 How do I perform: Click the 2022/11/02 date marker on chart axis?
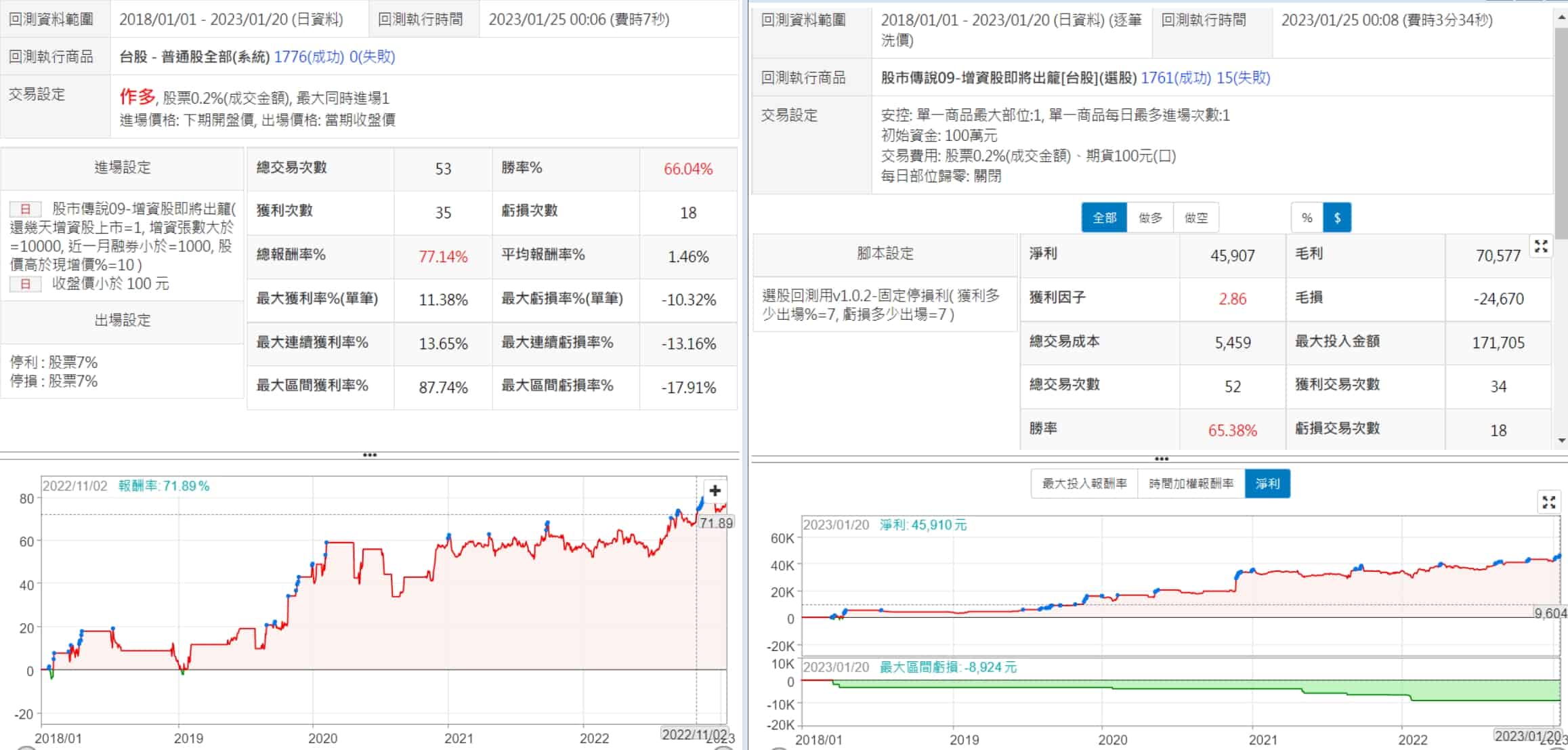[694, 734]
